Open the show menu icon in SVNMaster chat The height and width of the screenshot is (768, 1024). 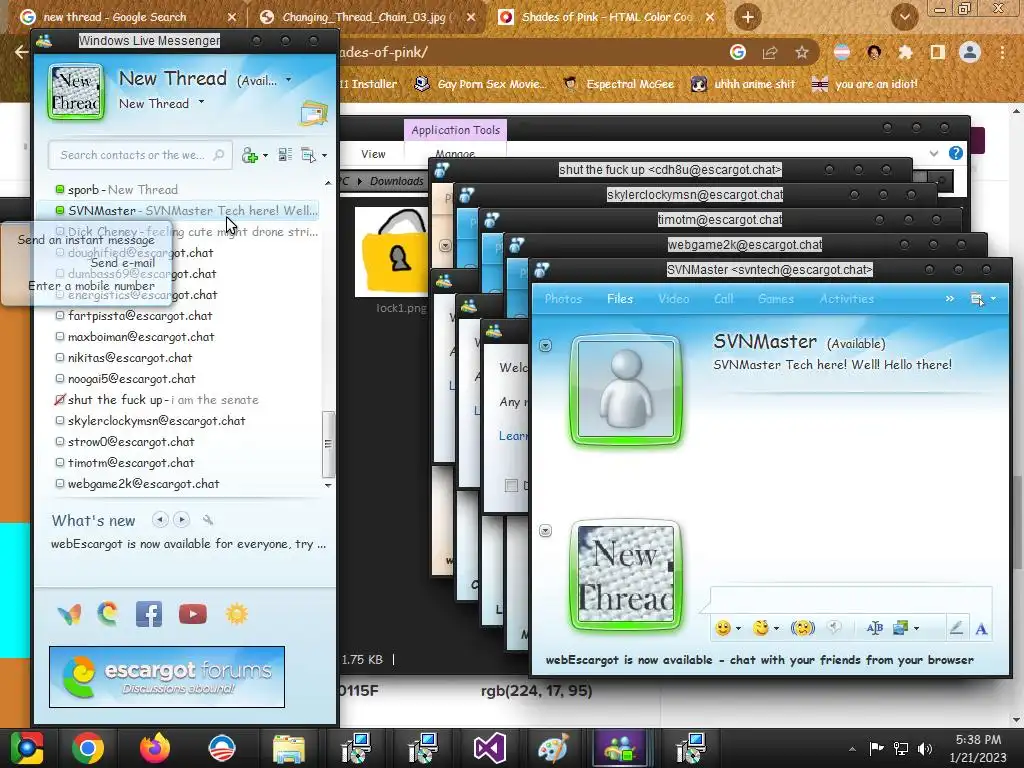tap(978, 299)
